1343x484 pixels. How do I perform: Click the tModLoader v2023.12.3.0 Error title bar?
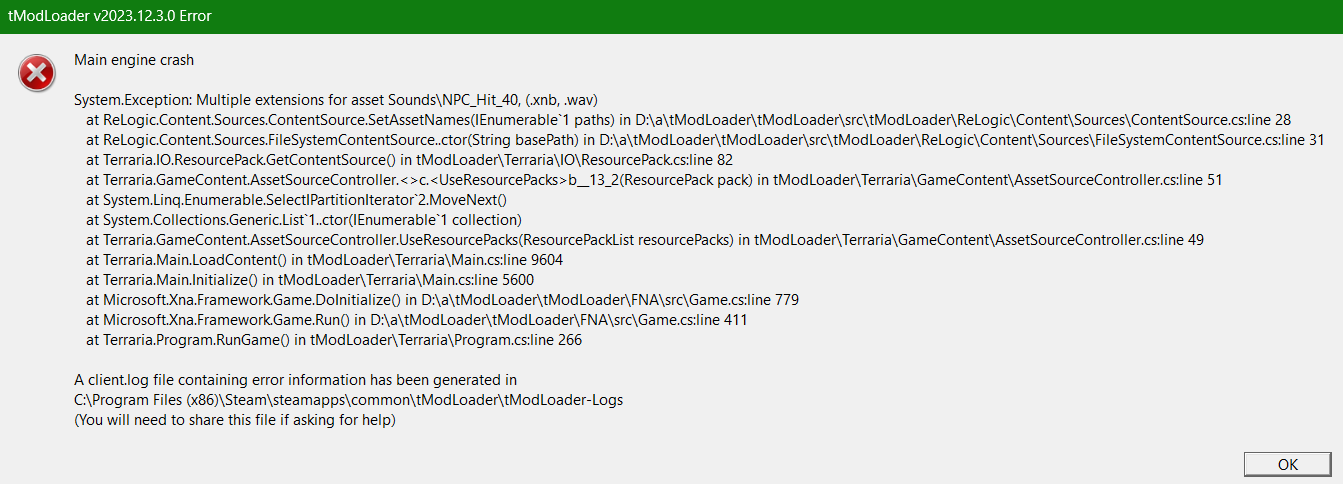pyautogui.click(x=110, y=16)
